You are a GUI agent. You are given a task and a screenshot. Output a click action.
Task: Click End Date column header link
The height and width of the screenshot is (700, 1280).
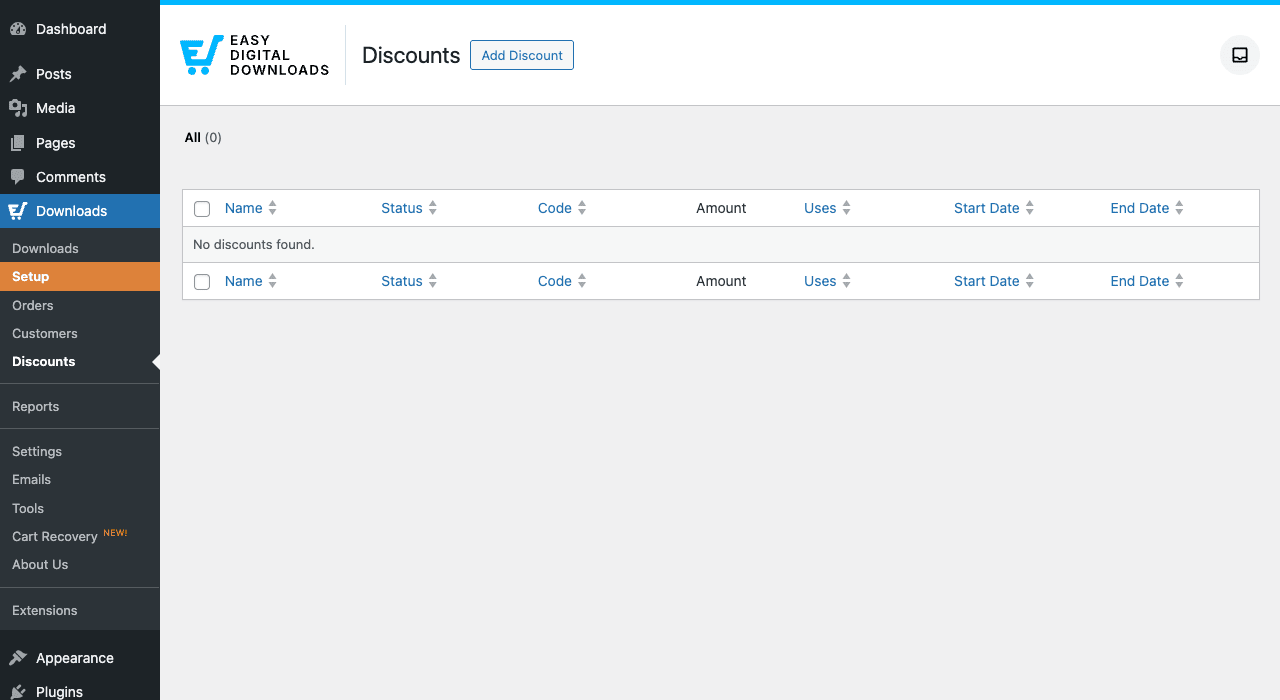tap(1140, 208)
